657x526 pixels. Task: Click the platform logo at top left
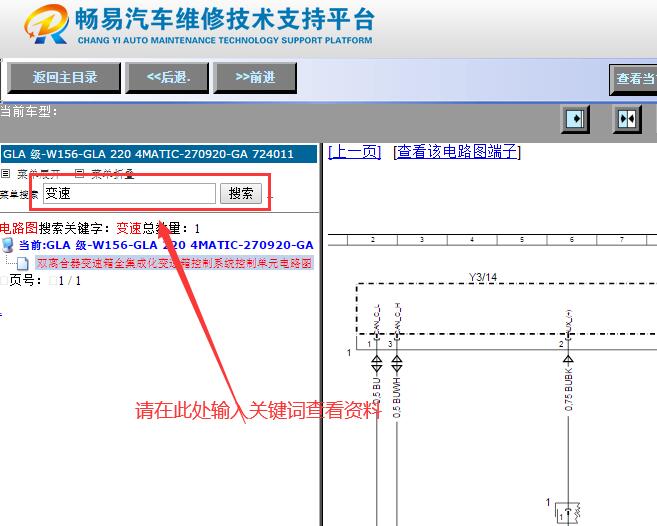(47, 24)
